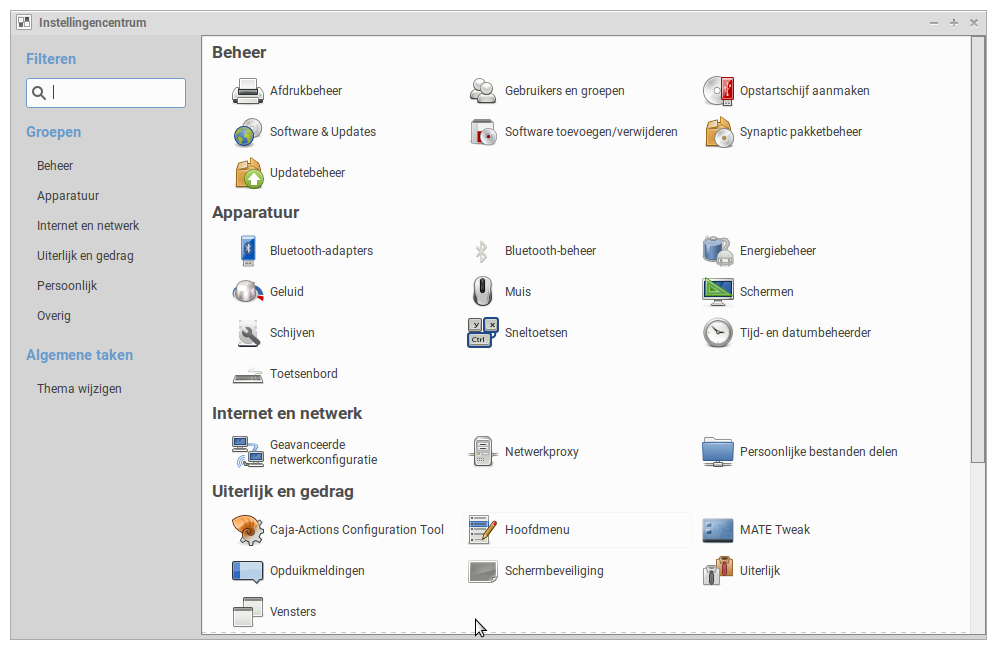Image resolution: width=997 pixels, height=650 pixels.
Task: Click the Geavanceerde netwerkconfiguratie label
Action: (x=323, y=452)
